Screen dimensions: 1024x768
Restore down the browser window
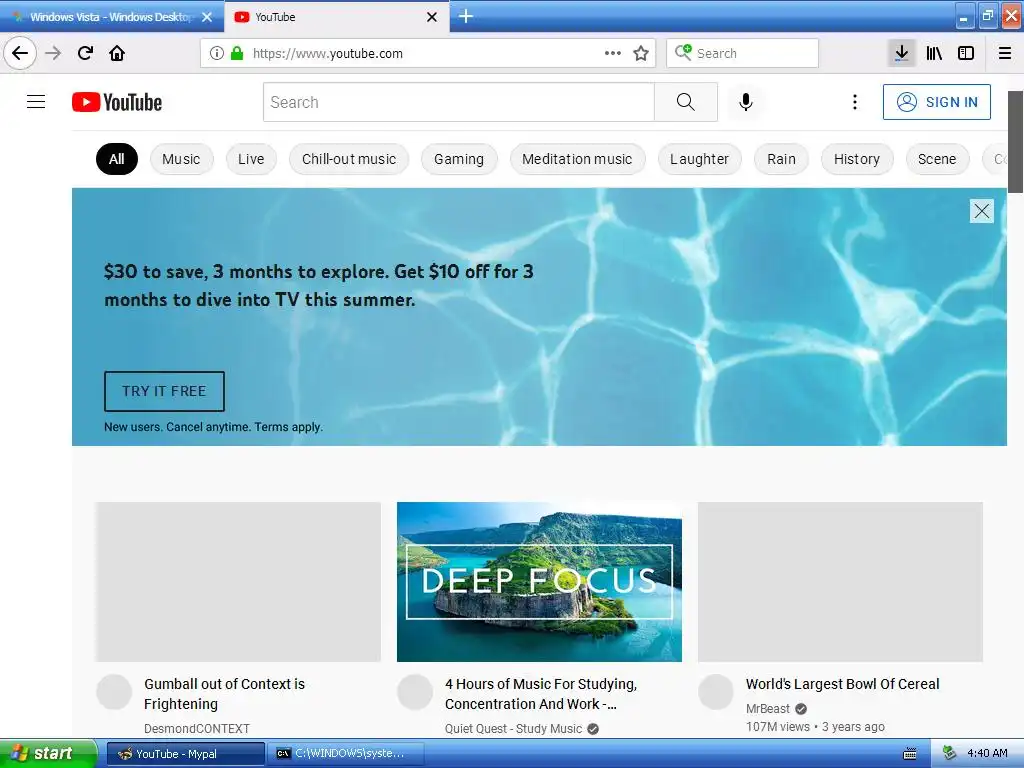(987, 16)
